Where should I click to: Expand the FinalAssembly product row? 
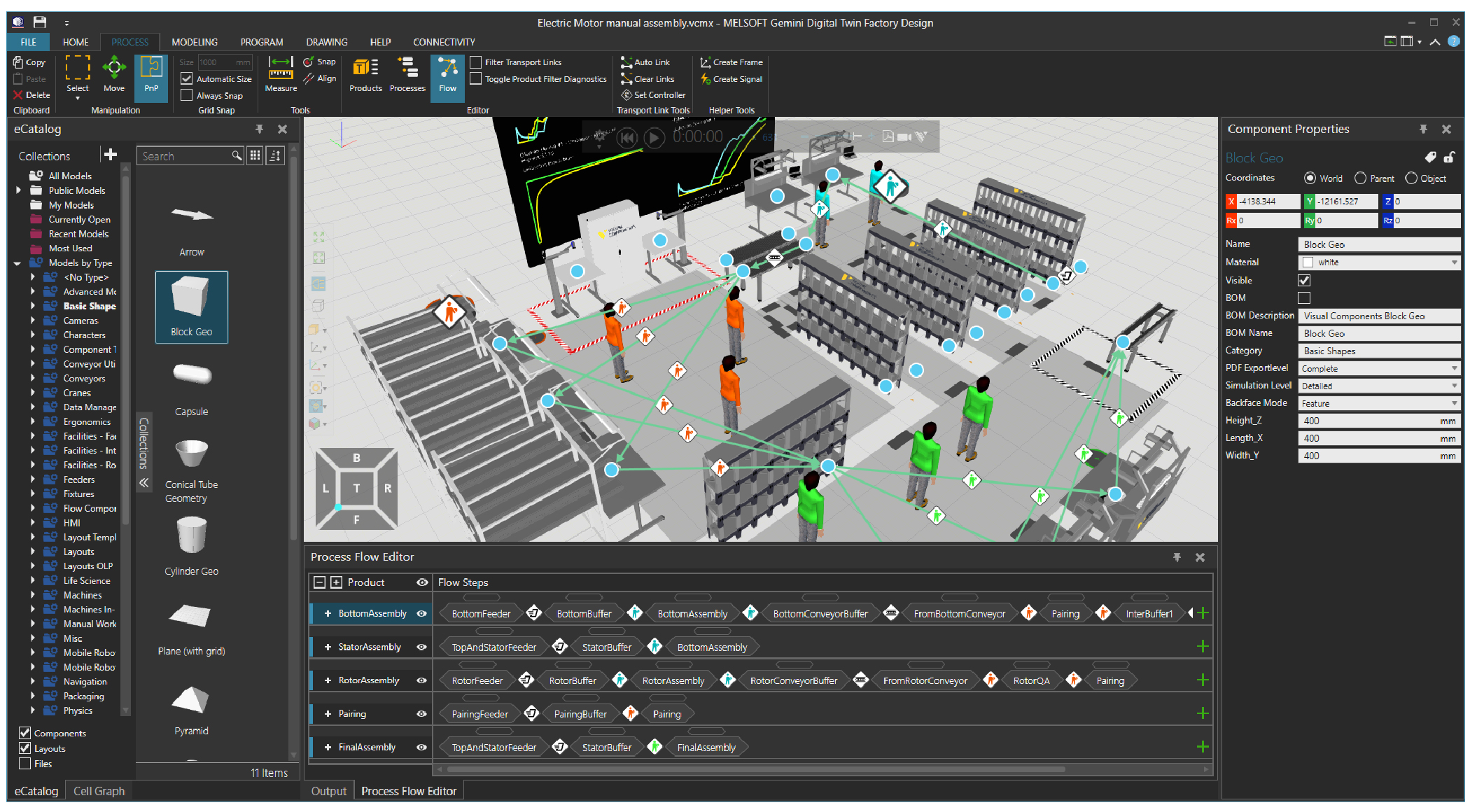[x=328, y=748]
